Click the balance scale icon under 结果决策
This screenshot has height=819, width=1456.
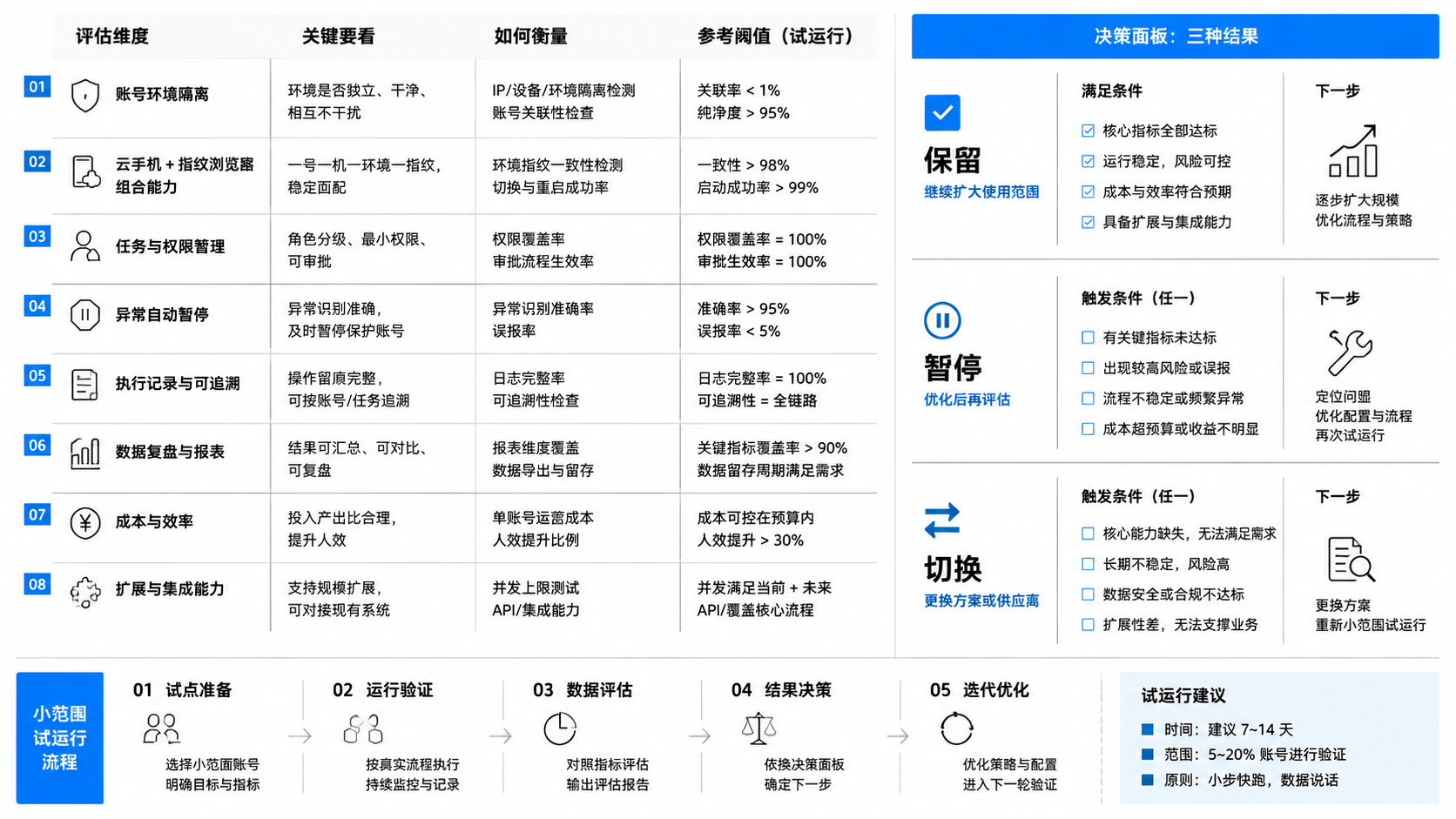coord(758,728)
